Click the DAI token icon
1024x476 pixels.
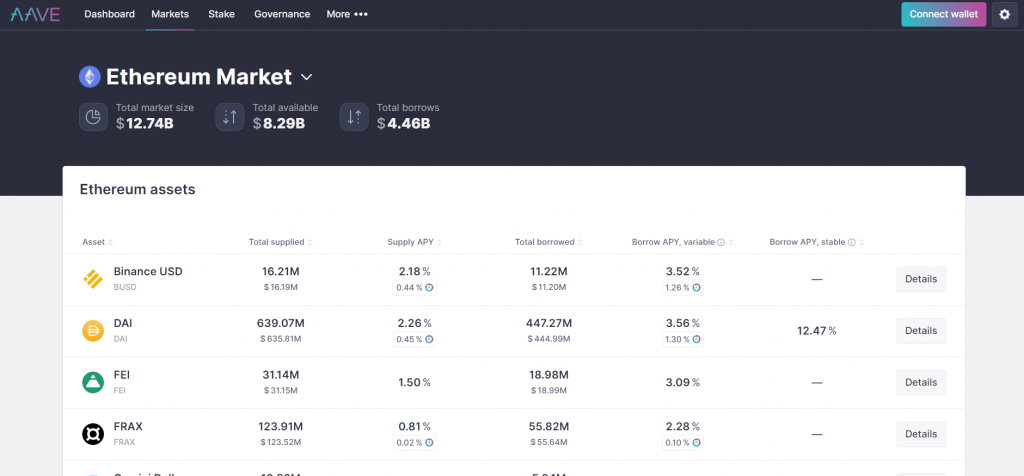point(93,330)
